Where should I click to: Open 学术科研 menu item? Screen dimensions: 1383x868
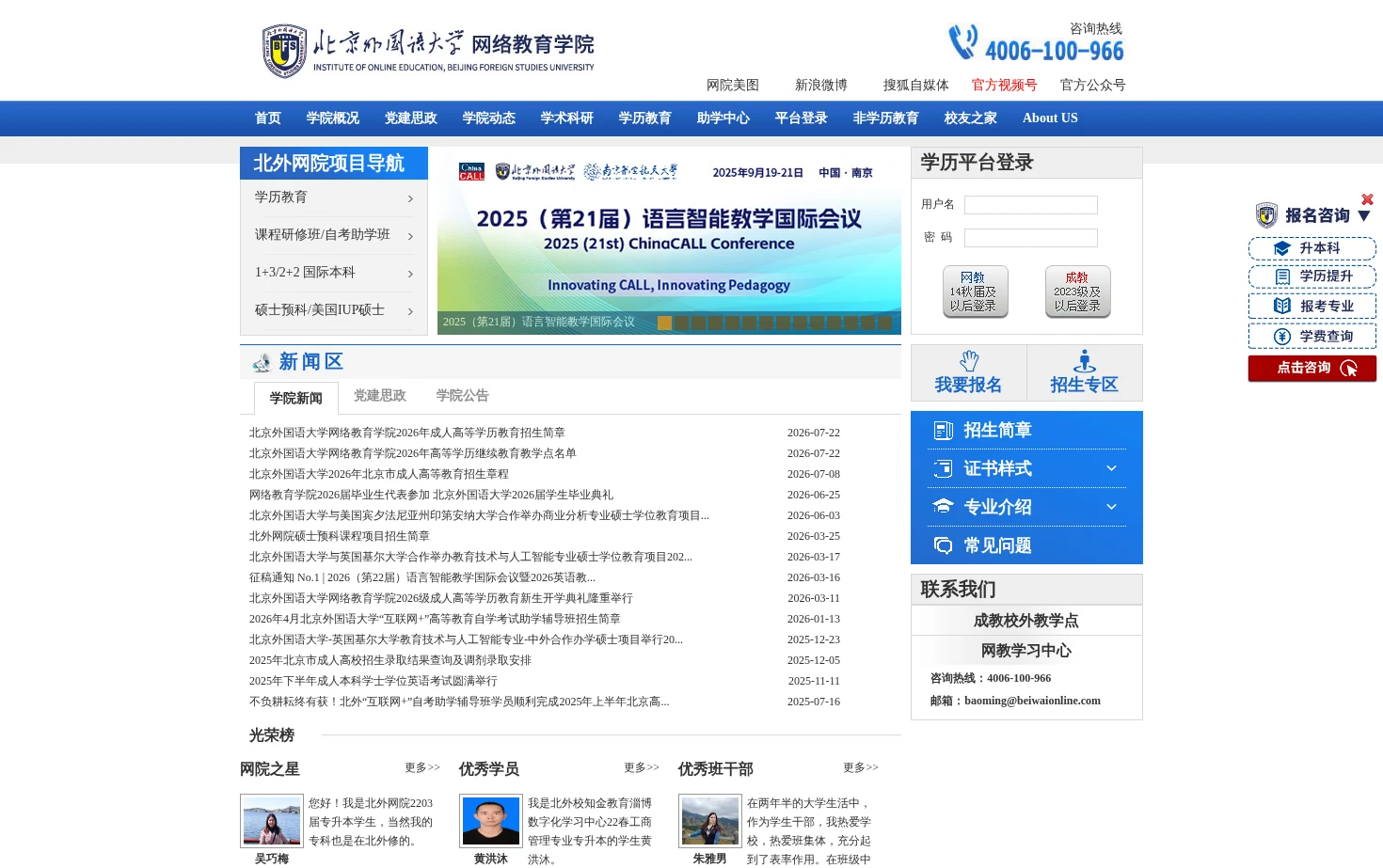(x=567, y=118)
